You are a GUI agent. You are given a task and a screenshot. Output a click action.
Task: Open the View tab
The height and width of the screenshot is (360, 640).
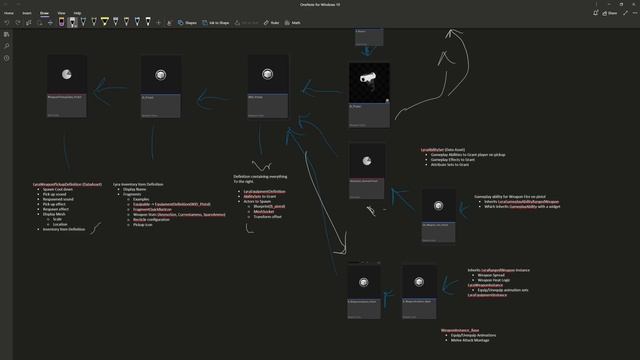[x=61, y=13]
